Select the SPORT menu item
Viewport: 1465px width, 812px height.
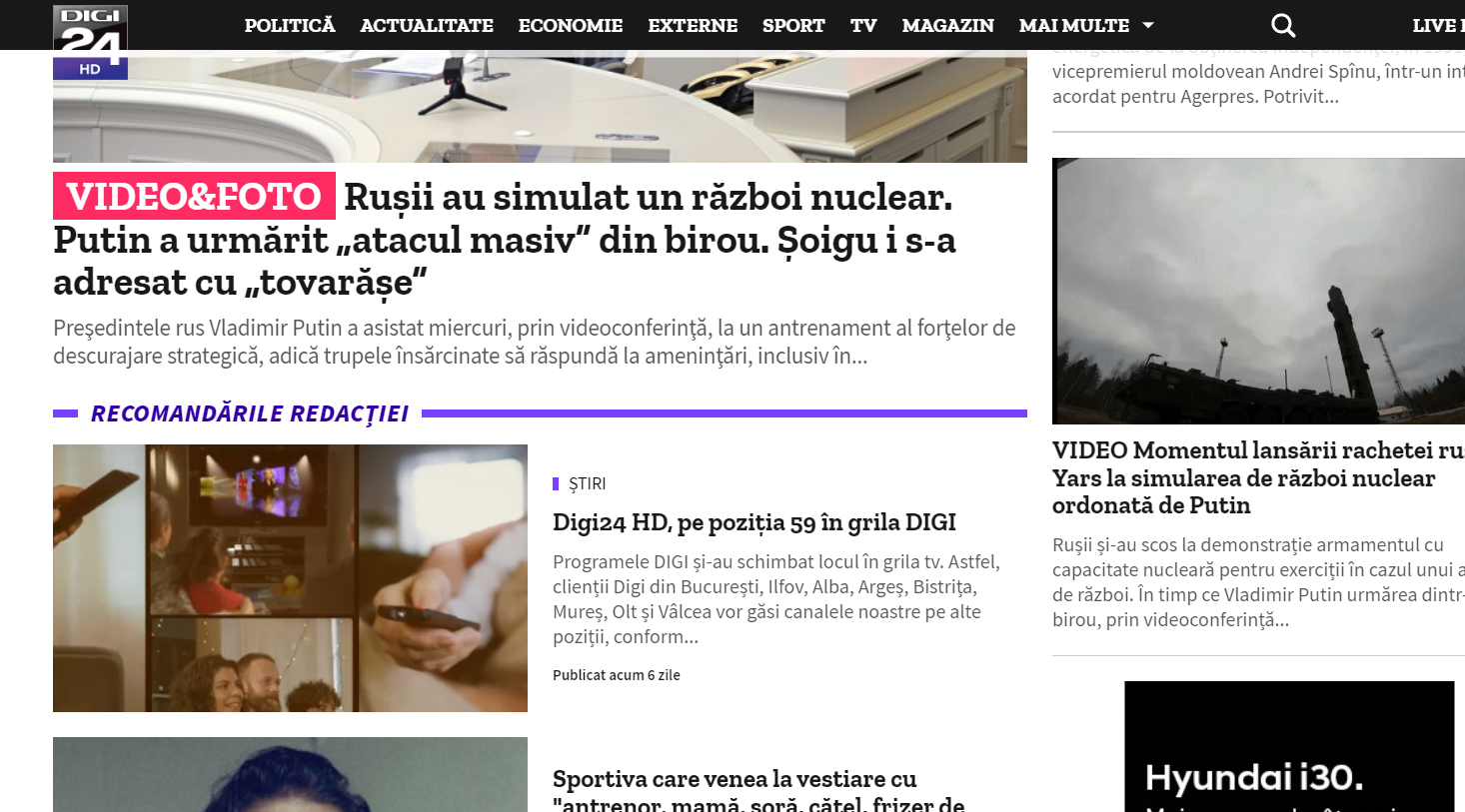click(x=793, y=25)
